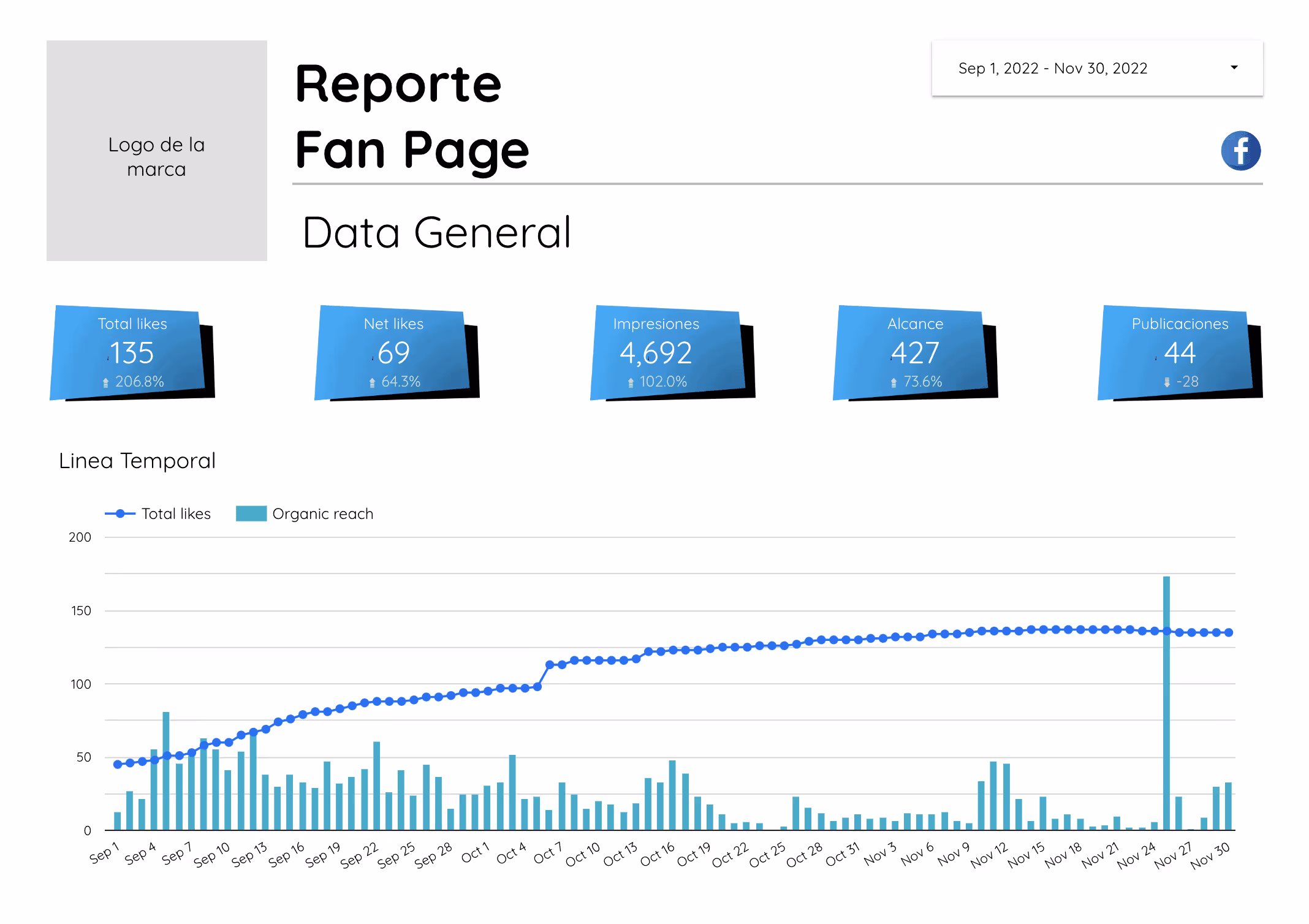Click the up arrow beside 64.3%

372,382
